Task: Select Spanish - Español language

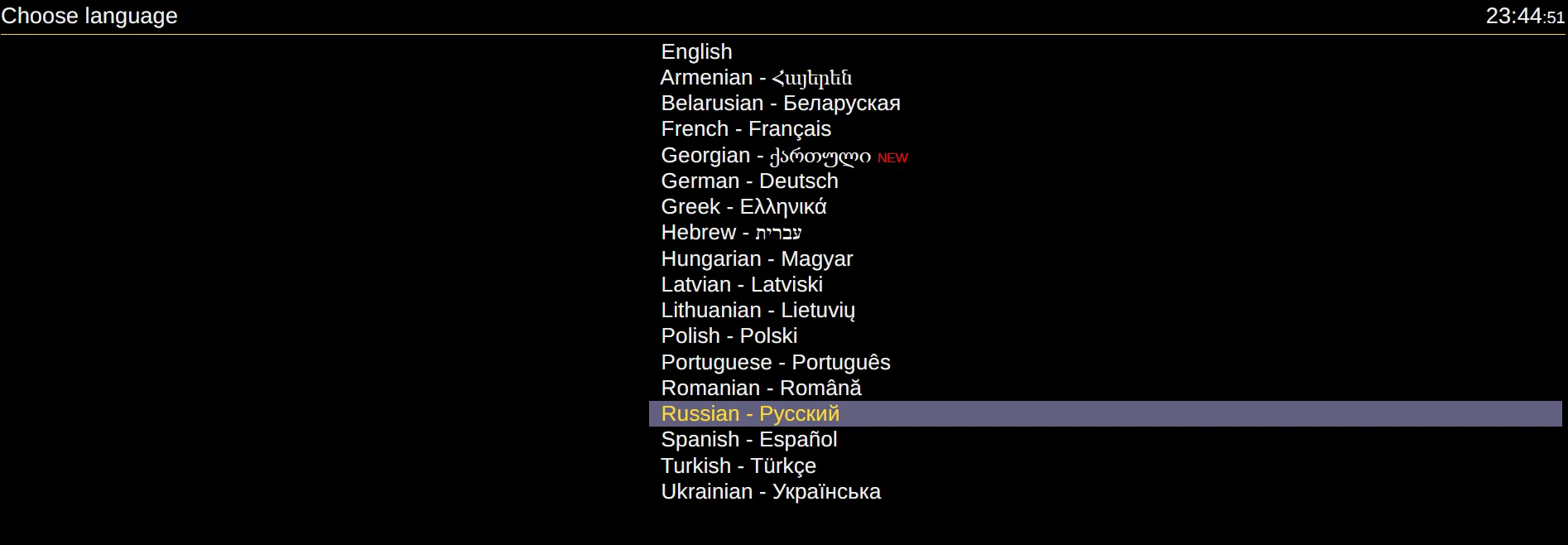Action: [748, 440]
